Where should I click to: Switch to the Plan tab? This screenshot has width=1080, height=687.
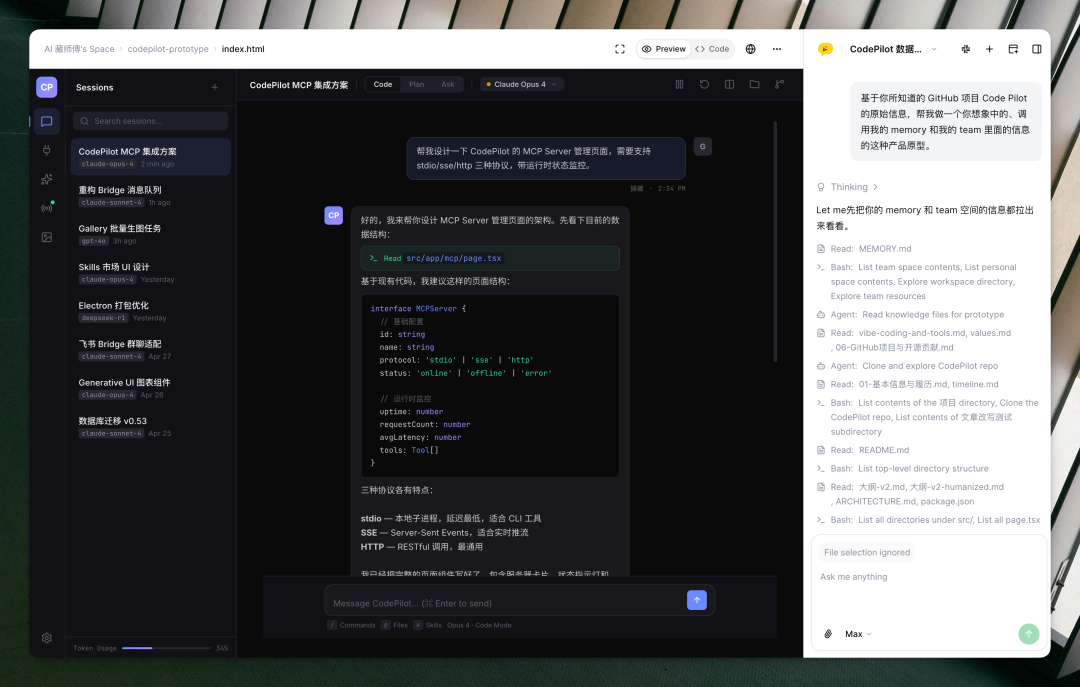point(415,84)
